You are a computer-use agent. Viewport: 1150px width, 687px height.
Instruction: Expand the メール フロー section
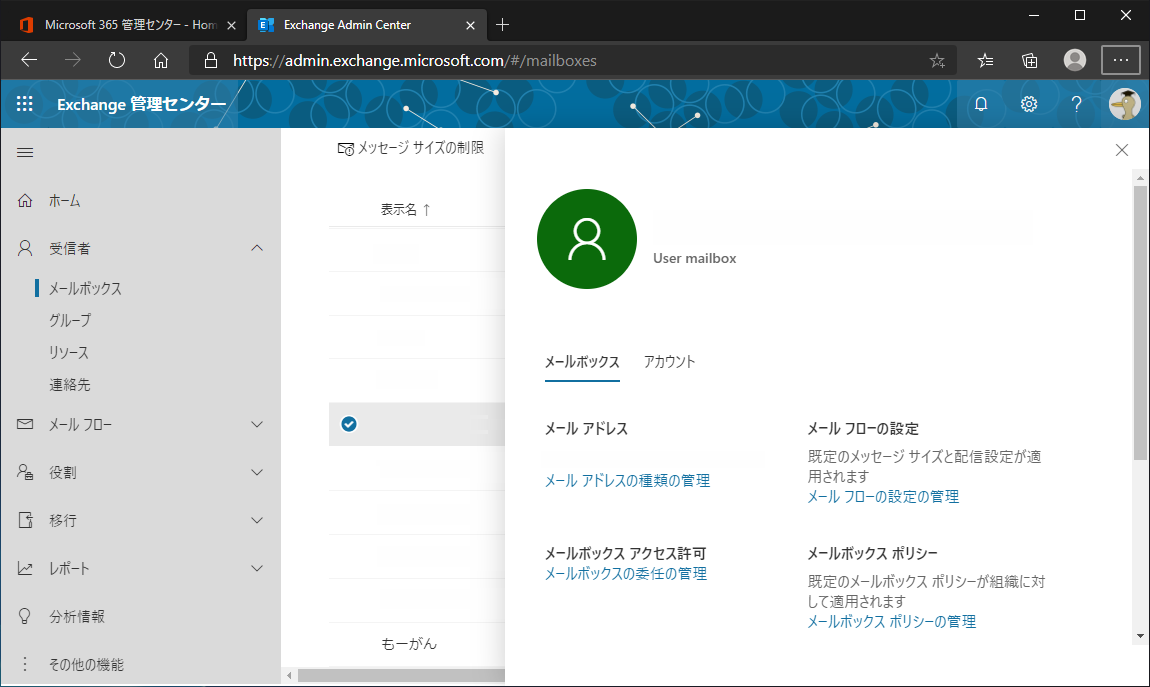[x=257, y=424]
